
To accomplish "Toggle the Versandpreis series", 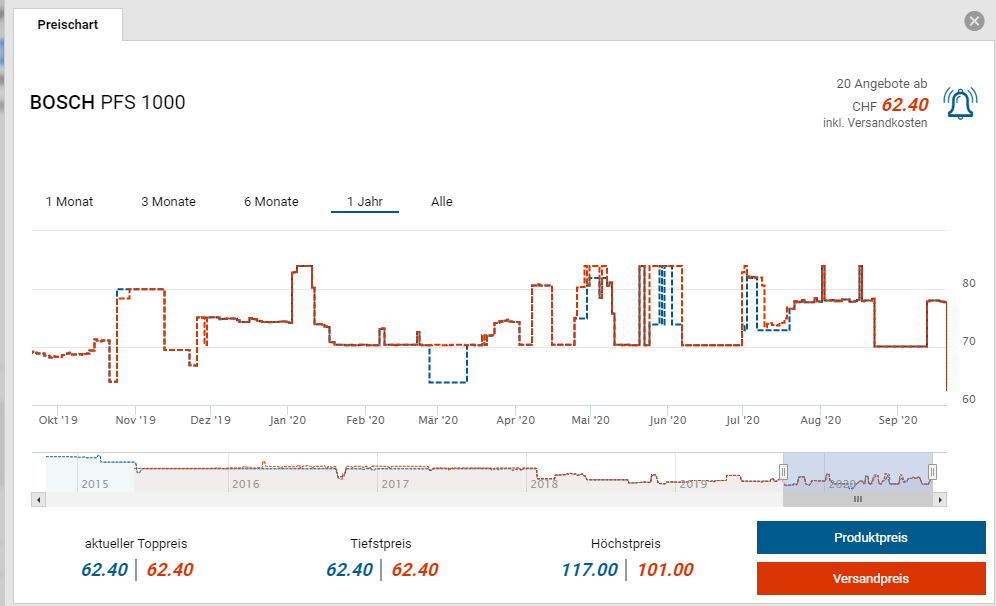I will pos(870,578).
